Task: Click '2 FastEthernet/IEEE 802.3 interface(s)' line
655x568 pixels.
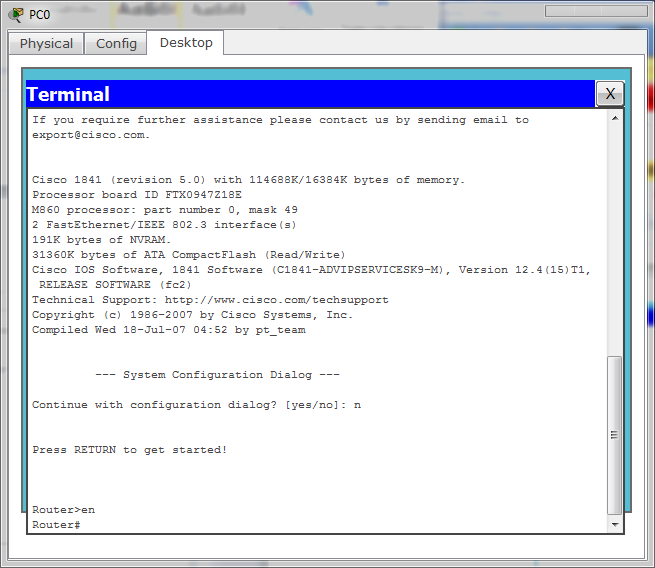Action: click(x=164, y=224)
